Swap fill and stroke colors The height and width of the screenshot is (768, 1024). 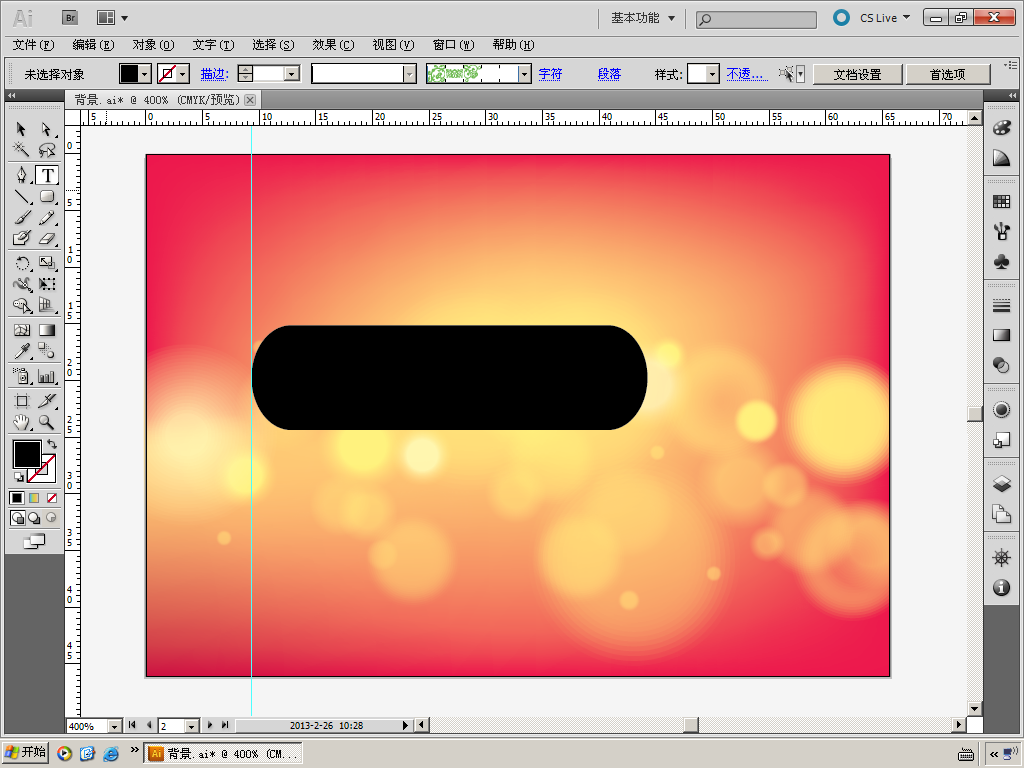(52, 443)
